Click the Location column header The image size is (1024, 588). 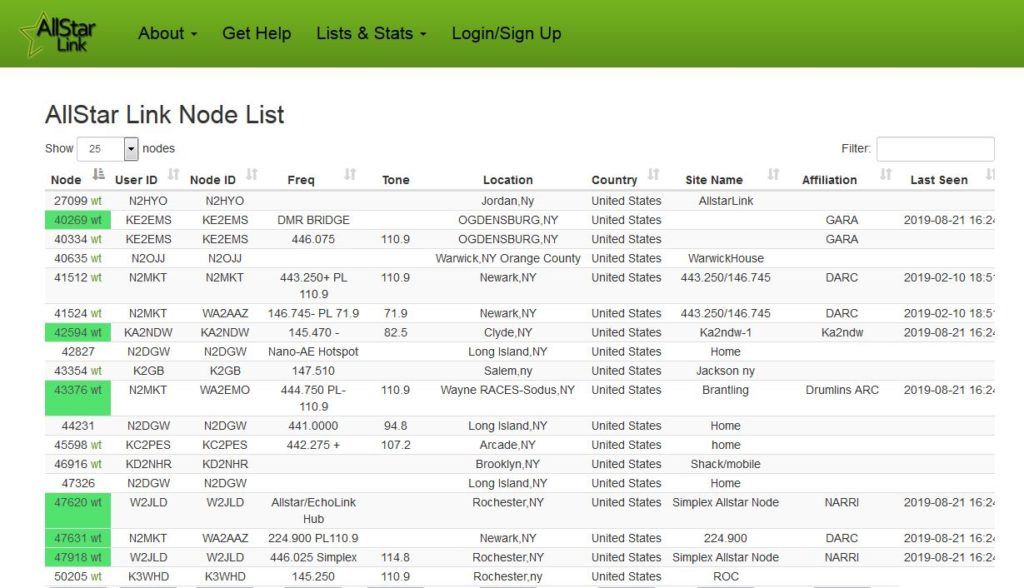507,180
